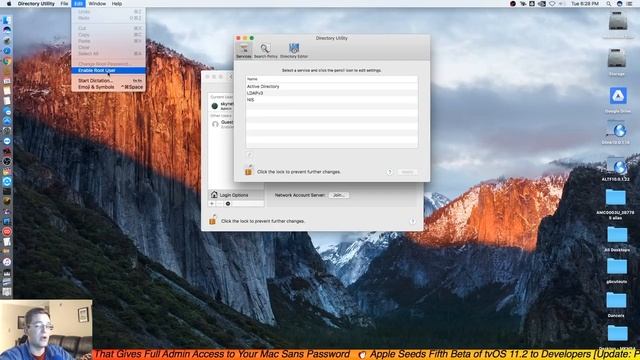Open Notification Center from the menu bar
Screen dimensions: 640x360
click(x=629, y=4)
